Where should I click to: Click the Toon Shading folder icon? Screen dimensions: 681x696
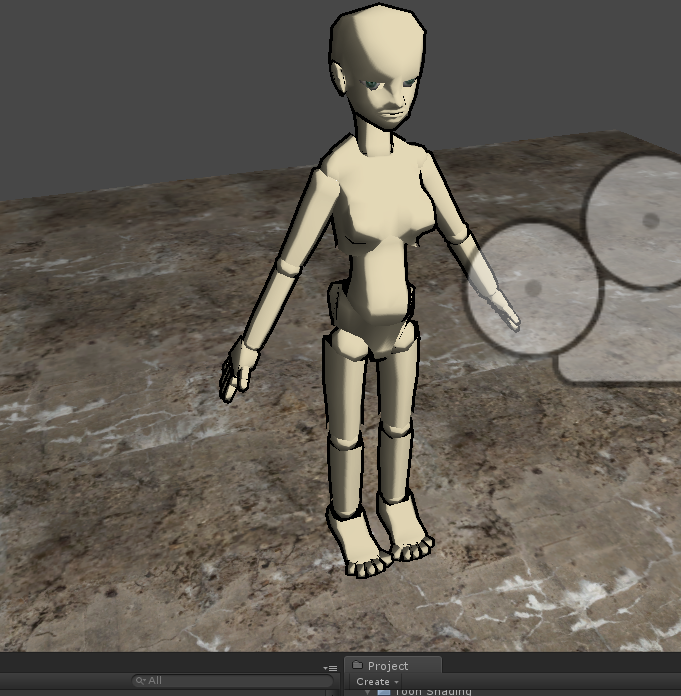(383, 691)
